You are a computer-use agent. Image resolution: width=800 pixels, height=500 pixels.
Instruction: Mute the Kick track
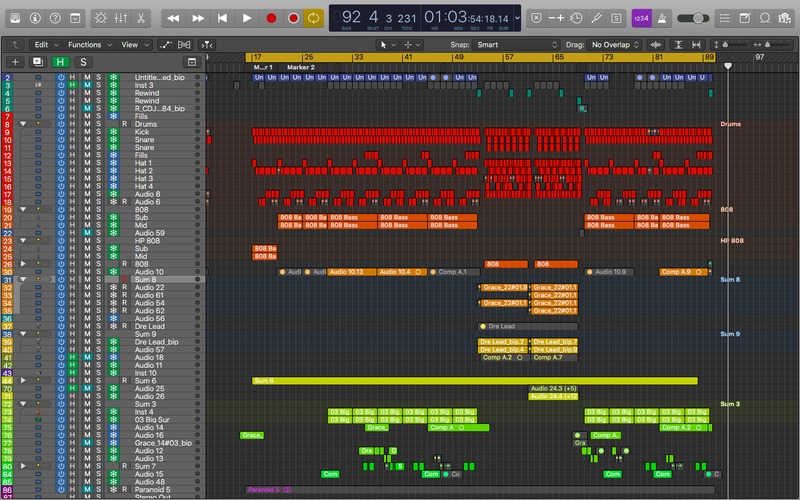[x=86, y=132]
